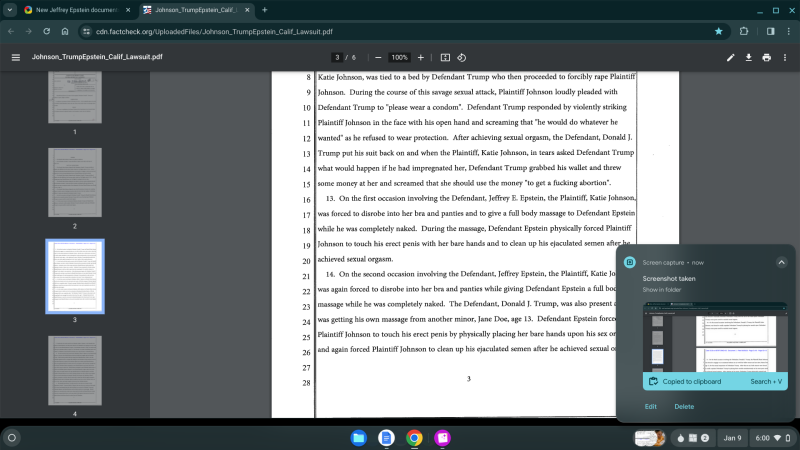Zoom out the PDF with minus
This screenshot has width=800, height=450.
point(378,58)
